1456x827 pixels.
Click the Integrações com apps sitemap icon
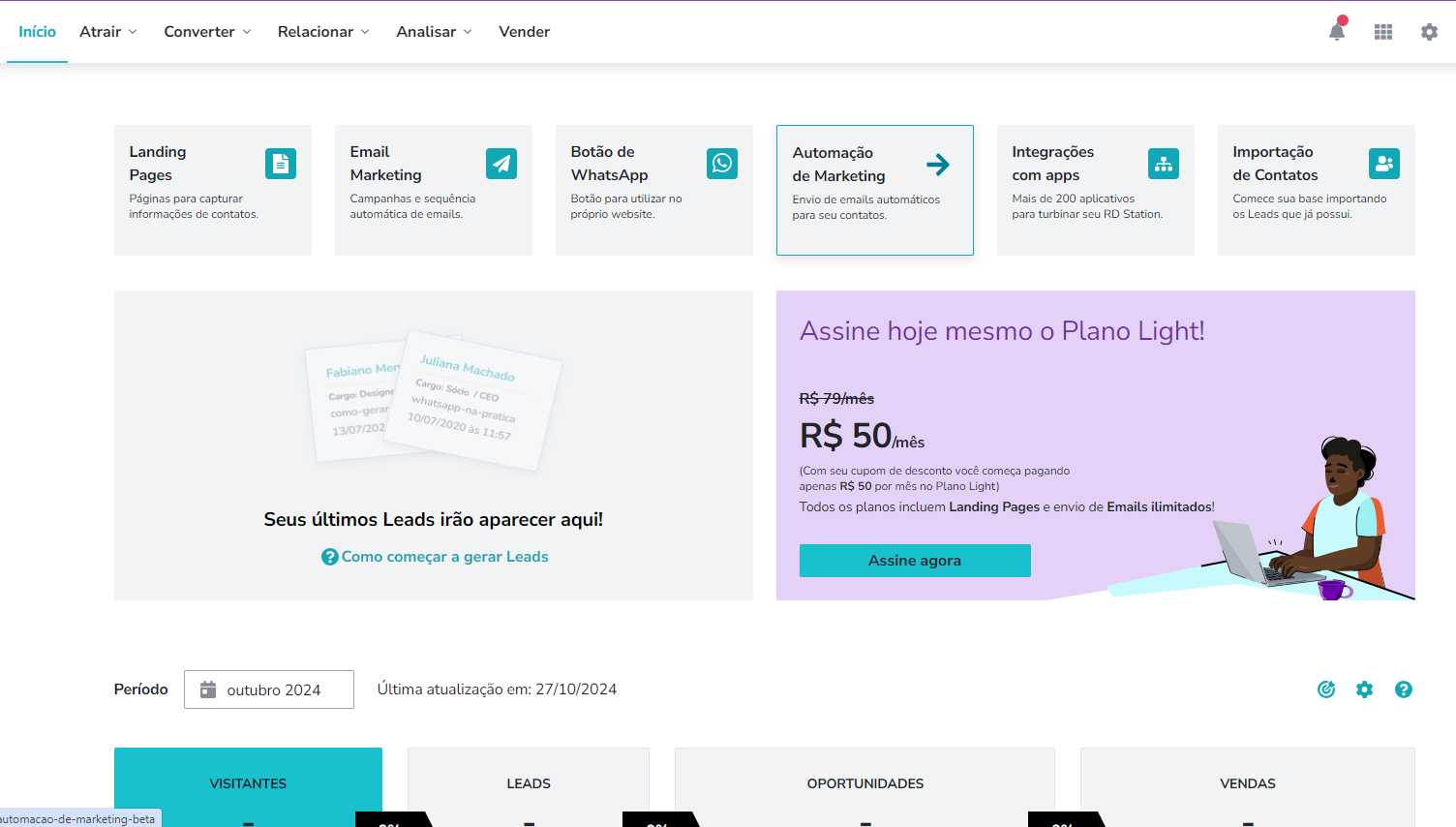coord(1164,164)
